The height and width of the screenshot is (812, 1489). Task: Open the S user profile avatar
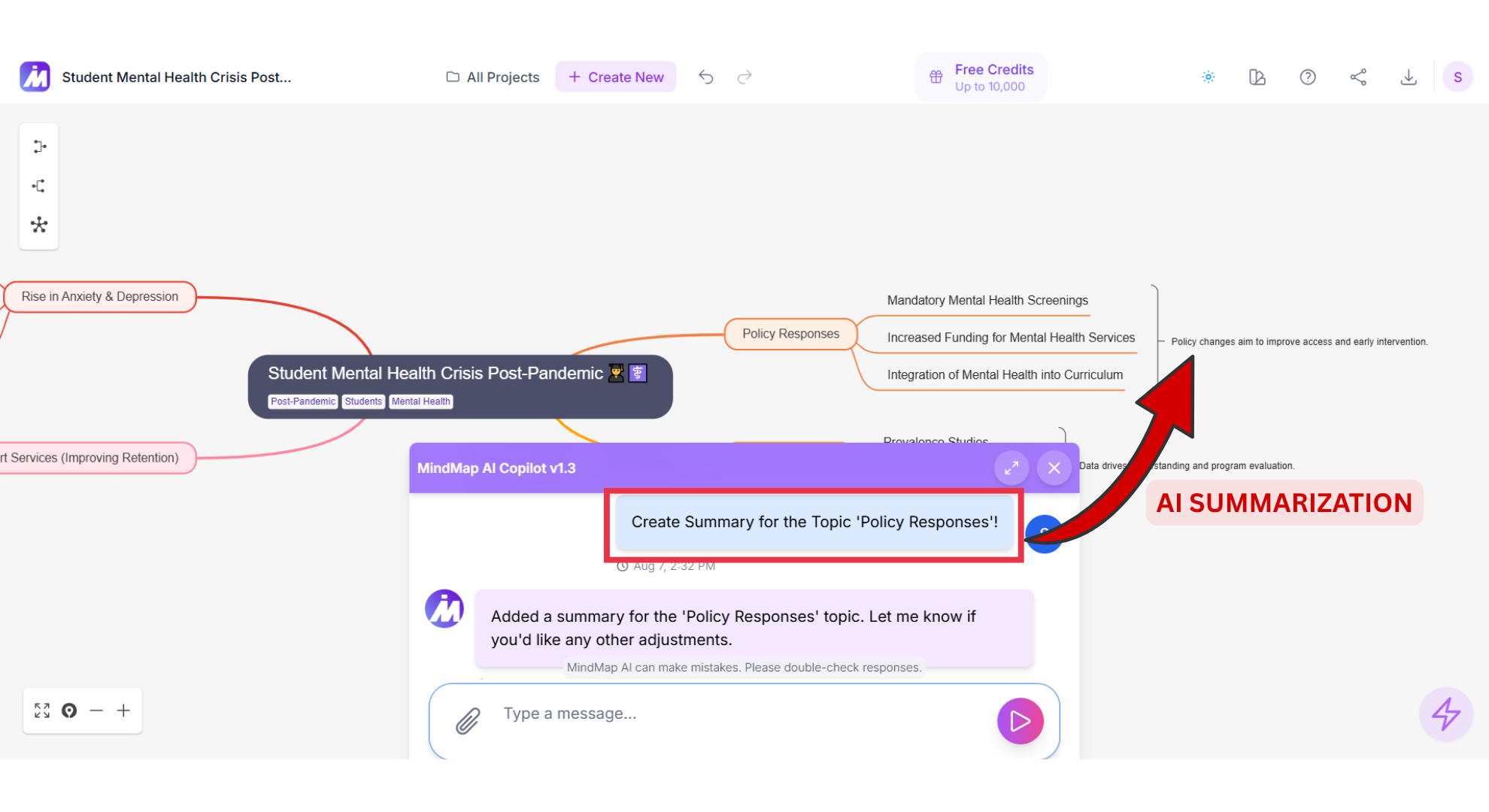[1457, 77]
